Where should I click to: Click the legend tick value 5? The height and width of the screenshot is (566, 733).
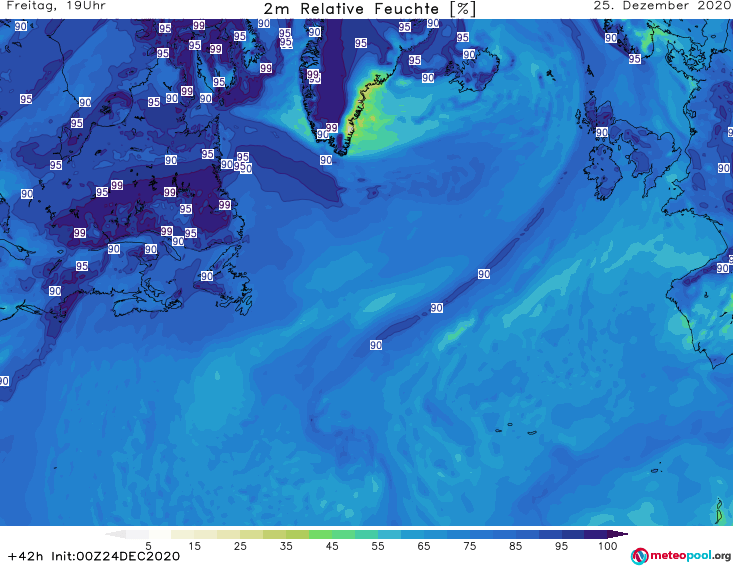point(148,546)
